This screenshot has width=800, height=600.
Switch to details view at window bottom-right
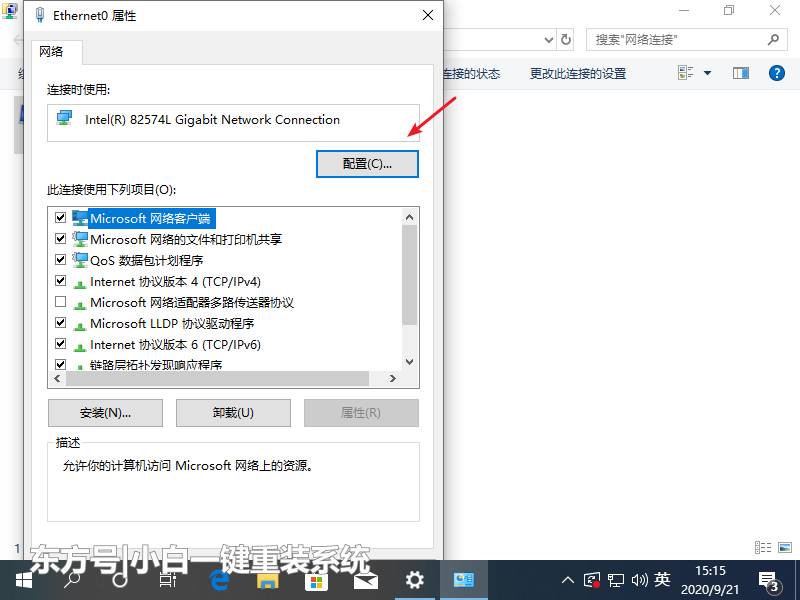(763, 547)
